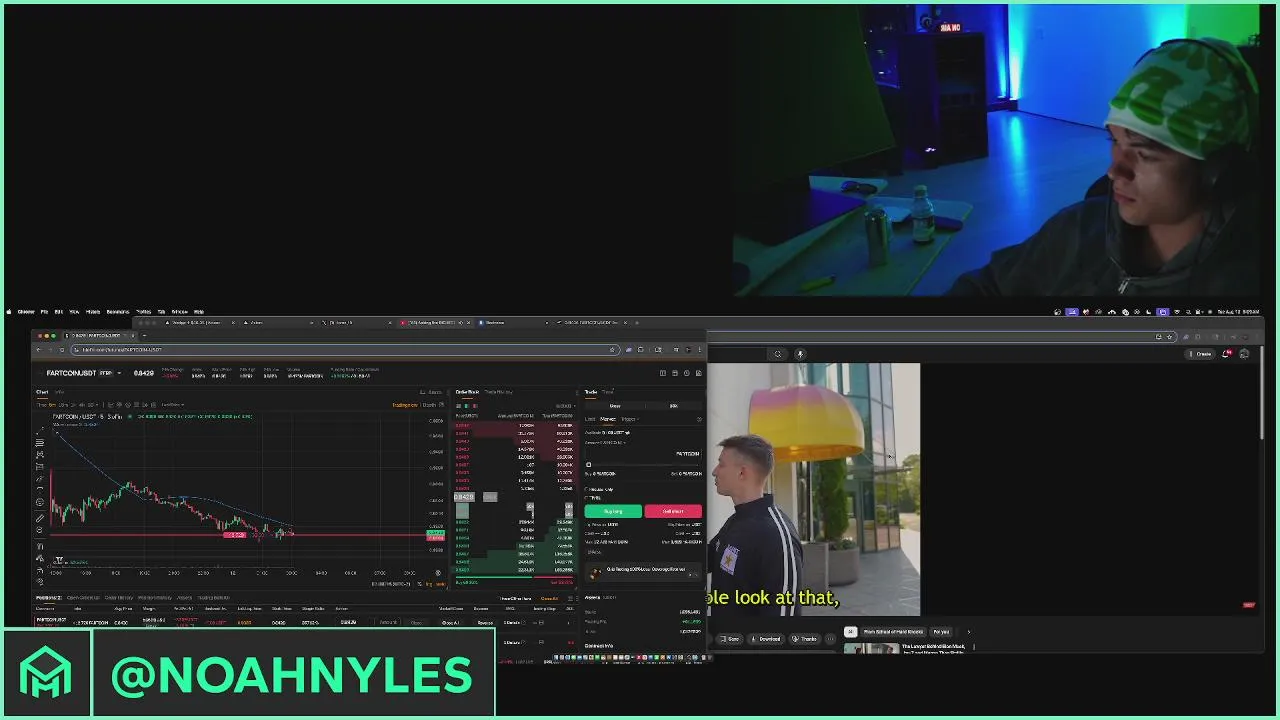Open the 10x leverage selector
Viewport: 1280px width, 720px height.
[673, 406]
